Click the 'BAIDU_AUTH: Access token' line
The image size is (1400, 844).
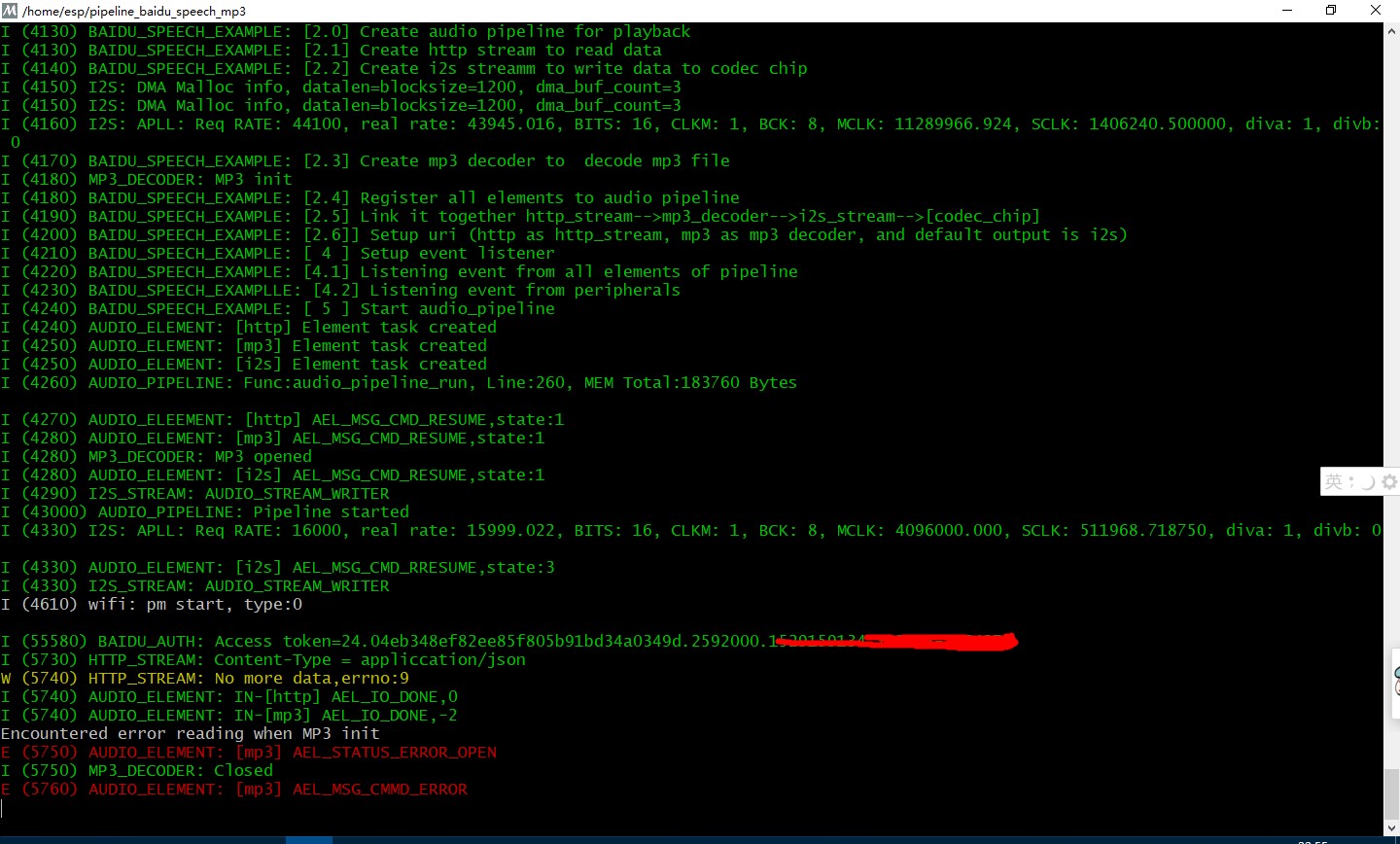(508, 641)
